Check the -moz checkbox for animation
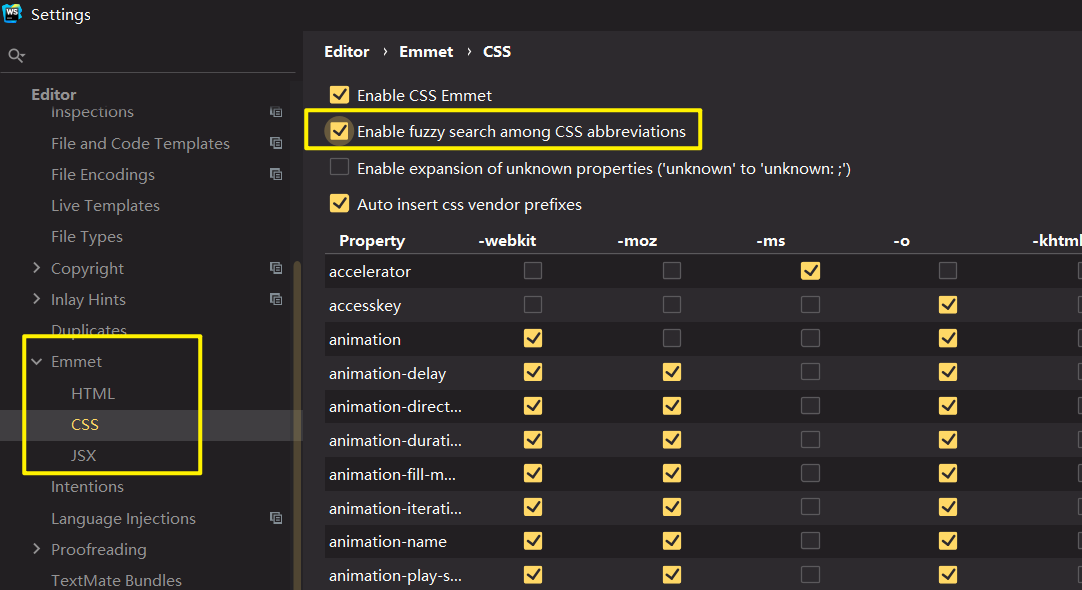The width and height of the screenshot is (1082, 590). click(671, 338)
